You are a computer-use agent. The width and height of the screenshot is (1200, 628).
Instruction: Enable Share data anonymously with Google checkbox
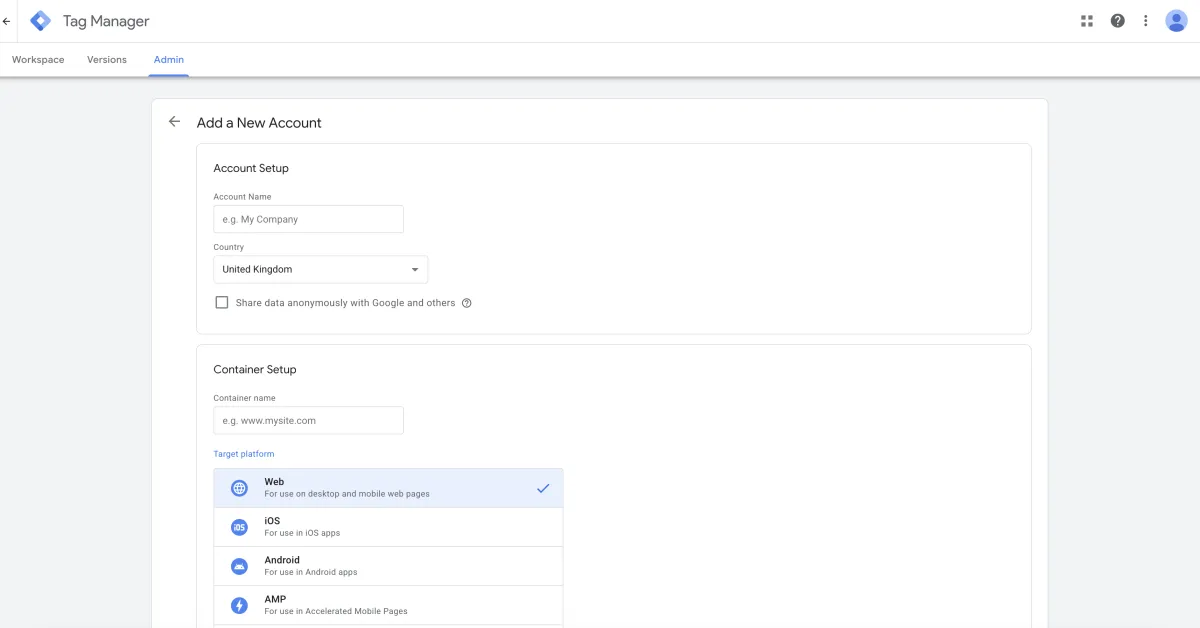[x=222, y=302]
